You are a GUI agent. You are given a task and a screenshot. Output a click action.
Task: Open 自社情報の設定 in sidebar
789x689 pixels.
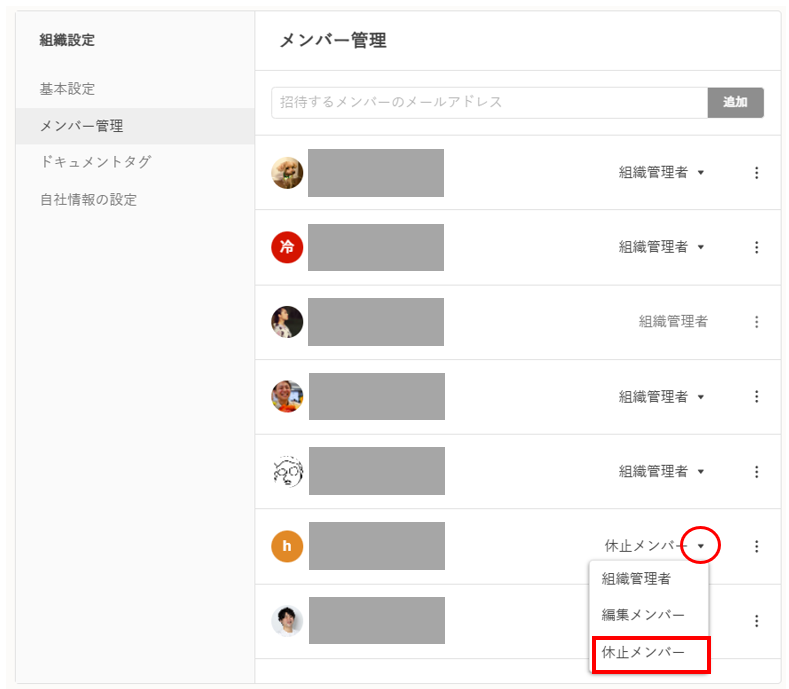tap(89, 199)
